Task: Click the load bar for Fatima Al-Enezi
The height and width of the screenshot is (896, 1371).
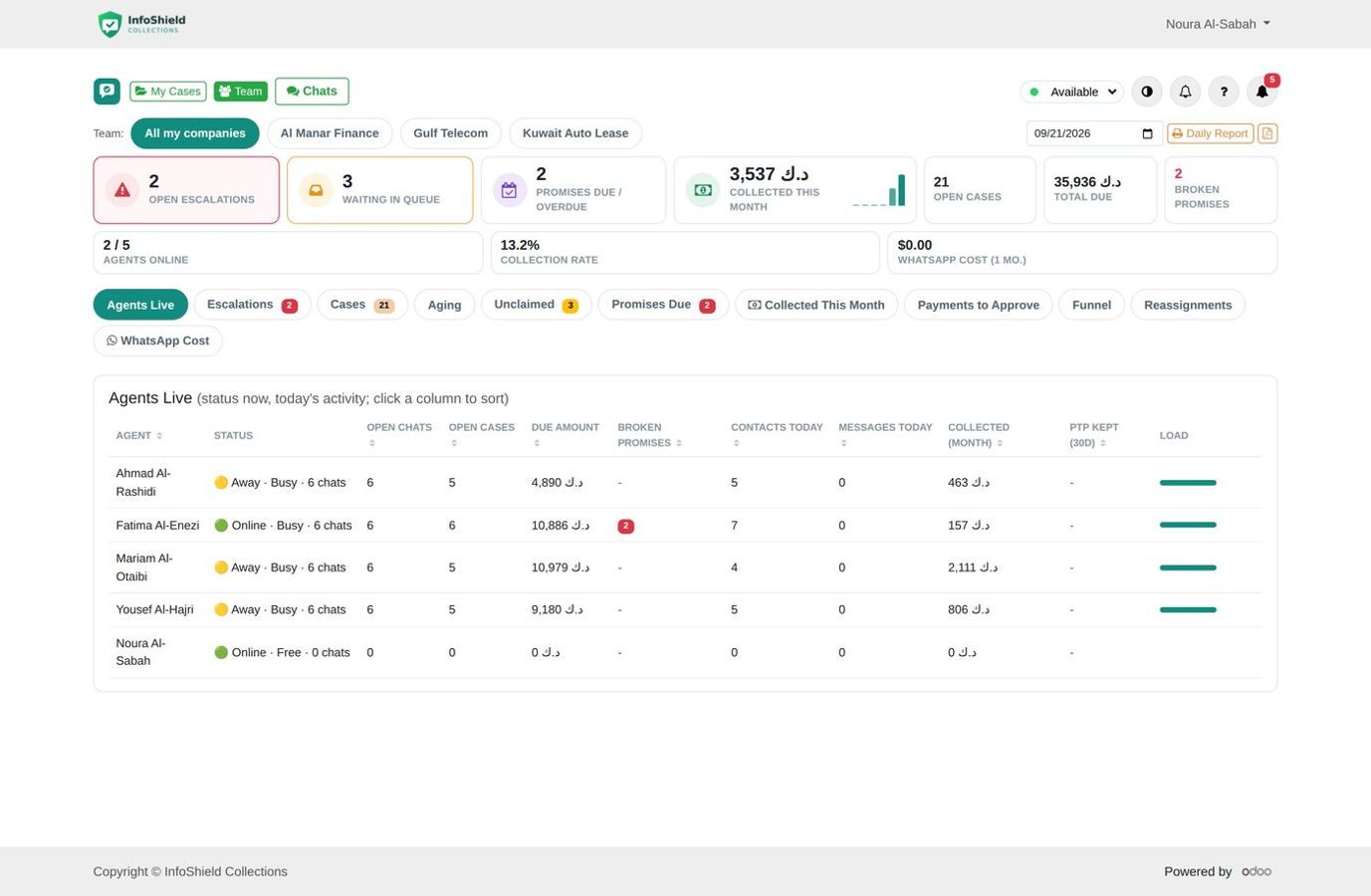Action: coord(1188,525)
